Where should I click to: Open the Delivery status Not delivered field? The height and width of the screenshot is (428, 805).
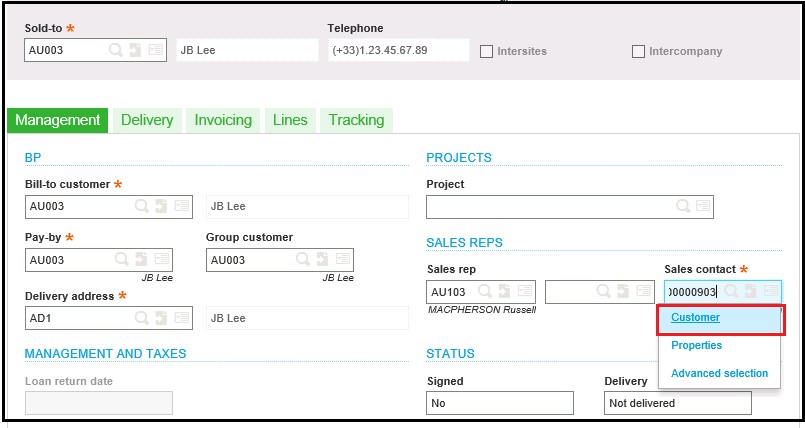(678, 403)
